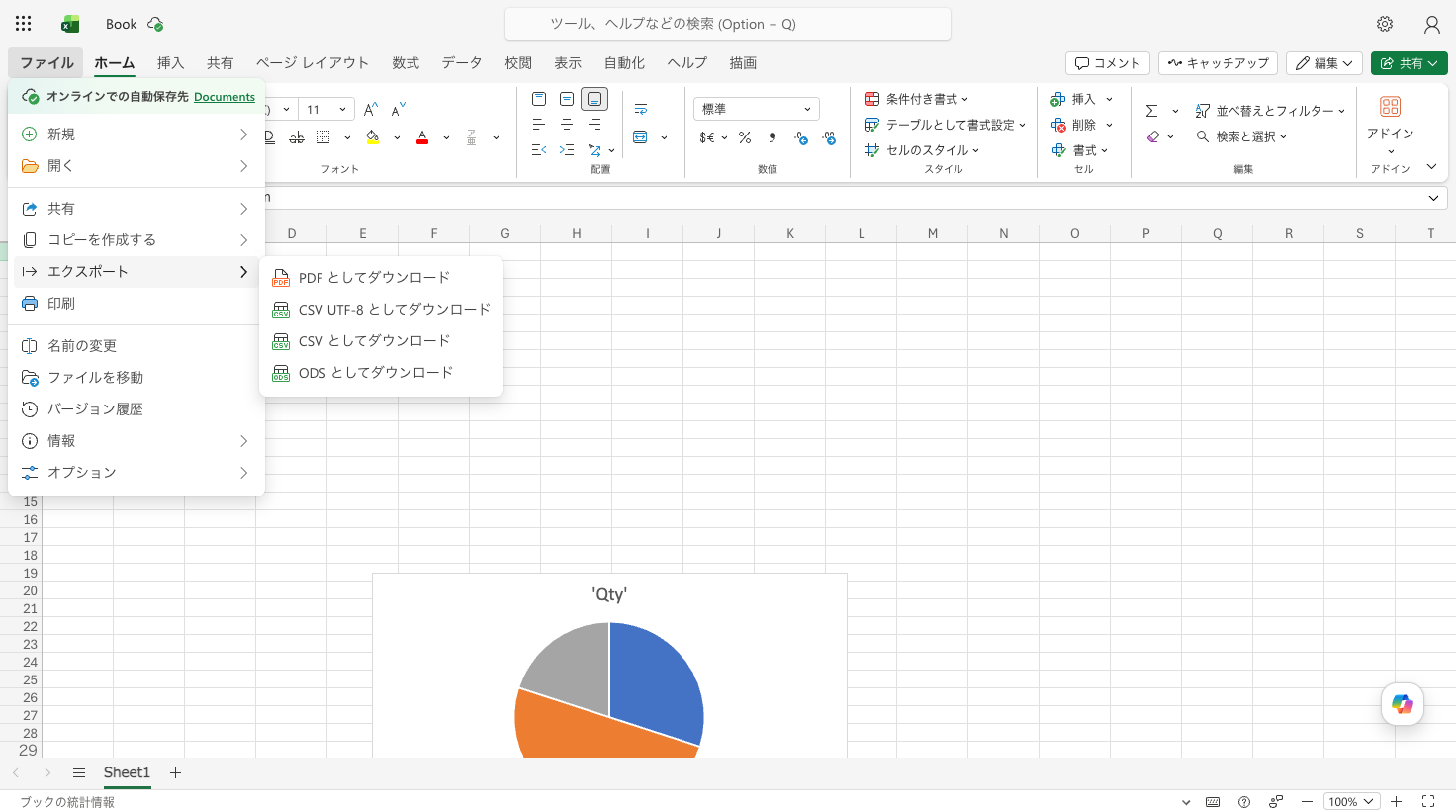Open 条件付き書式 dropdown

[917, 99]
